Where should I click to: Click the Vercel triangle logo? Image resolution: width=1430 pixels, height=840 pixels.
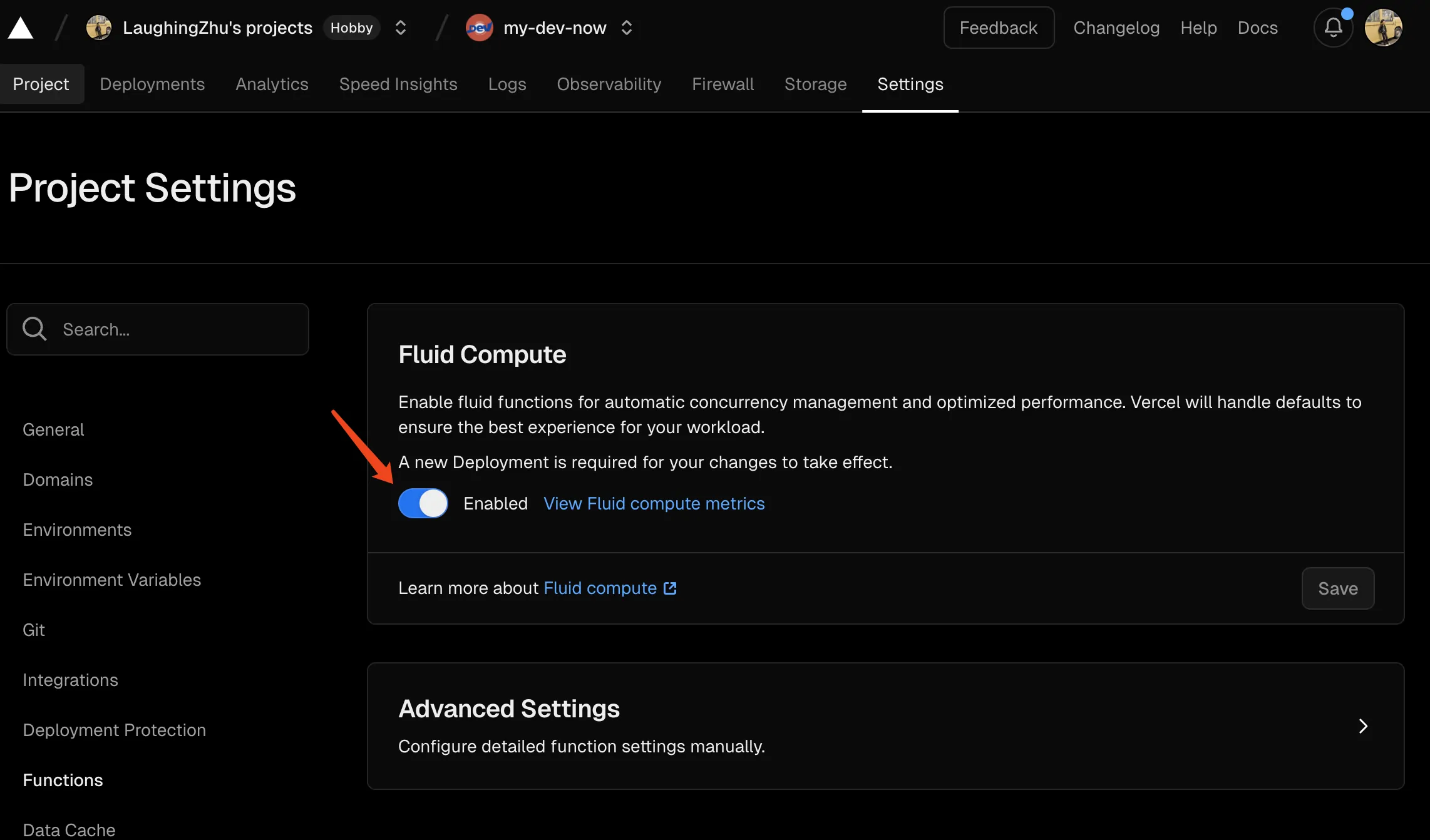21,28
